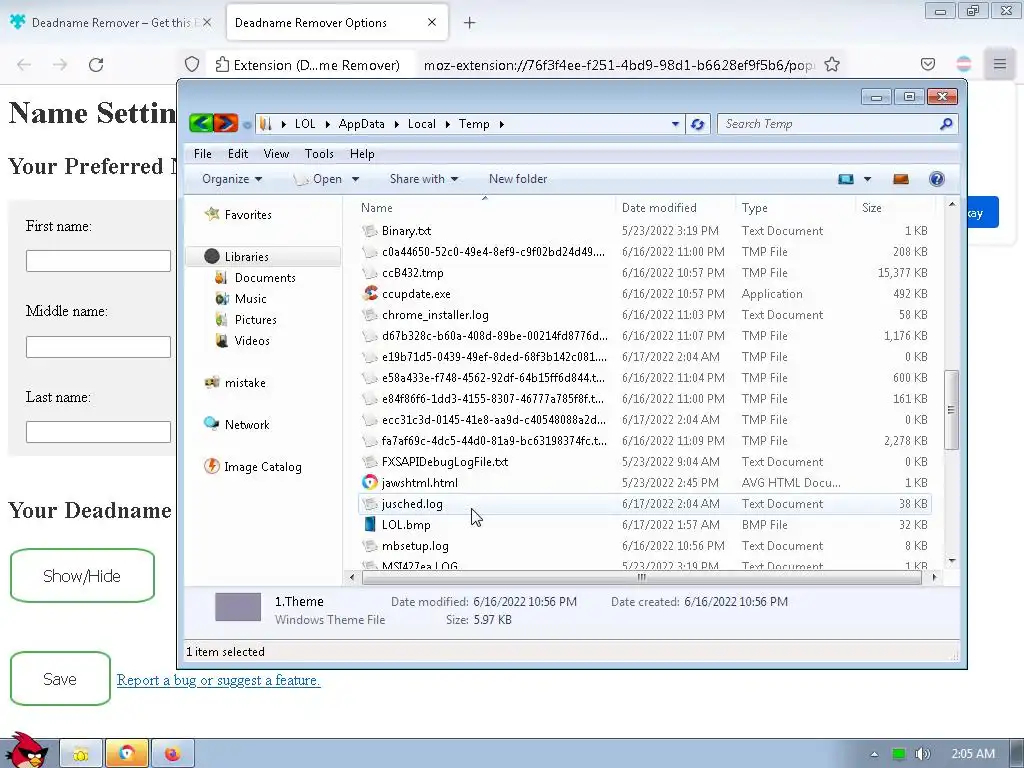Expand the recent pages dropdown near nav arrows

click(247, 124)
